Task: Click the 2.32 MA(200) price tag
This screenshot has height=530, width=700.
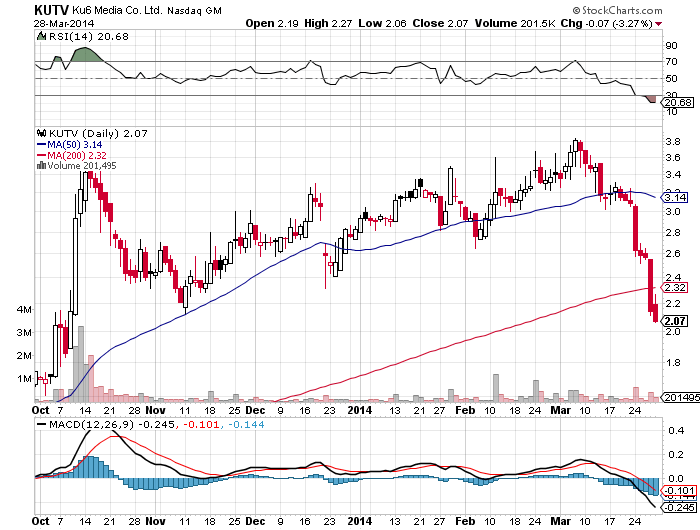Action: 675,288
